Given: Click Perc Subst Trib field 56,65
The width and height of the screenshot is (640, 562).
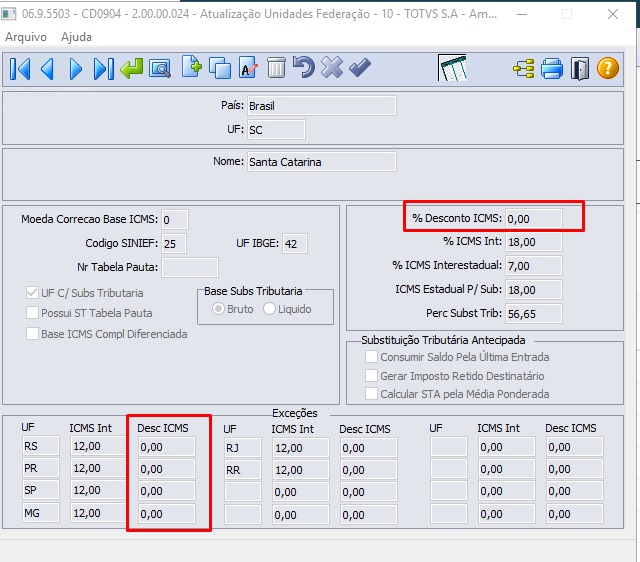Looking at the screenshot, I should 533,313.
